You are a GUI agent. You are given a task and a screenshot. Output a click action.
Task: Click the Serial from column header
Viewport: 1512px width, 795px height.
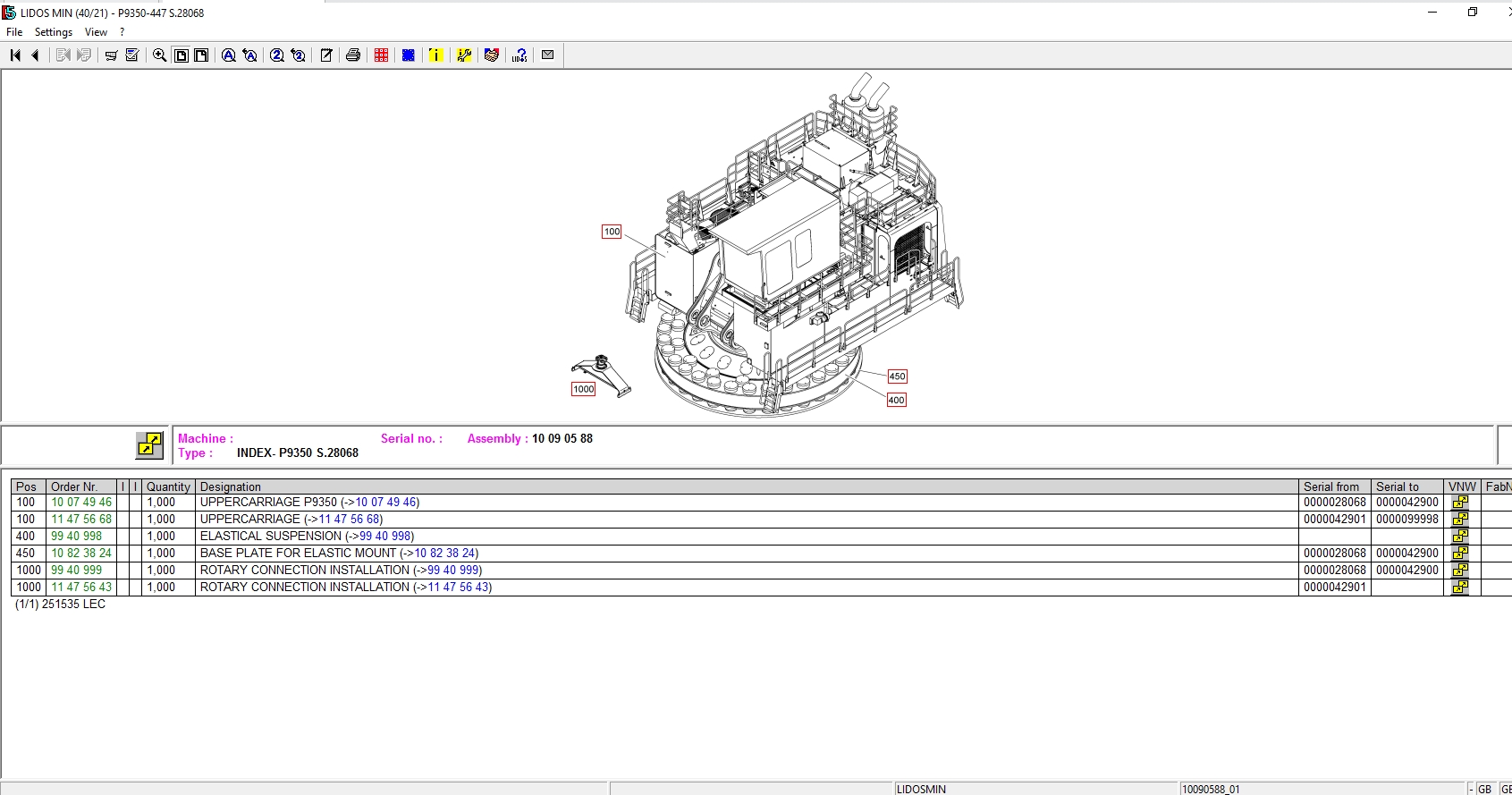[1334, 486]
